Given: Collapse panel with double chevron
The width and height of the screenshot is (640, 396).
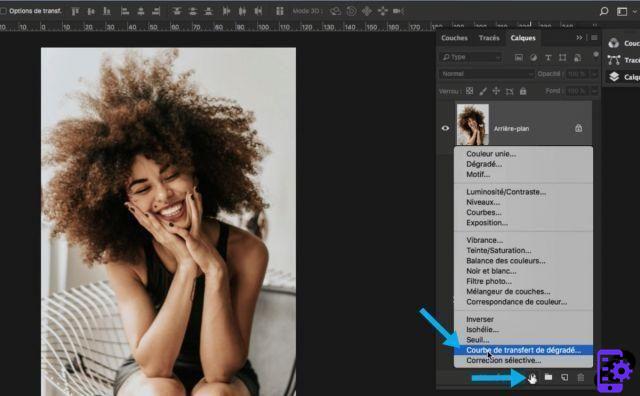Looking at the screenshot, I should tap(579, 38).
